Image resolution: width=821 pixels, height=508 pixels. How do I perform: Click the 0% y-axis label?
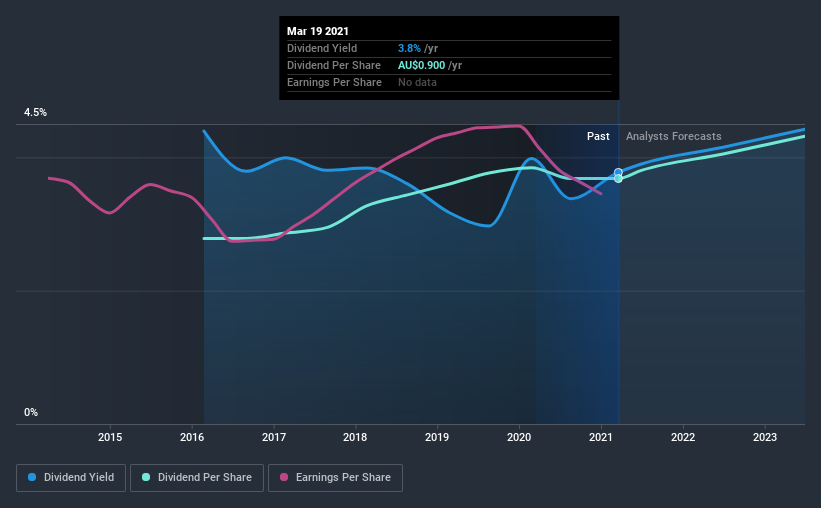[x=31, y=413]
